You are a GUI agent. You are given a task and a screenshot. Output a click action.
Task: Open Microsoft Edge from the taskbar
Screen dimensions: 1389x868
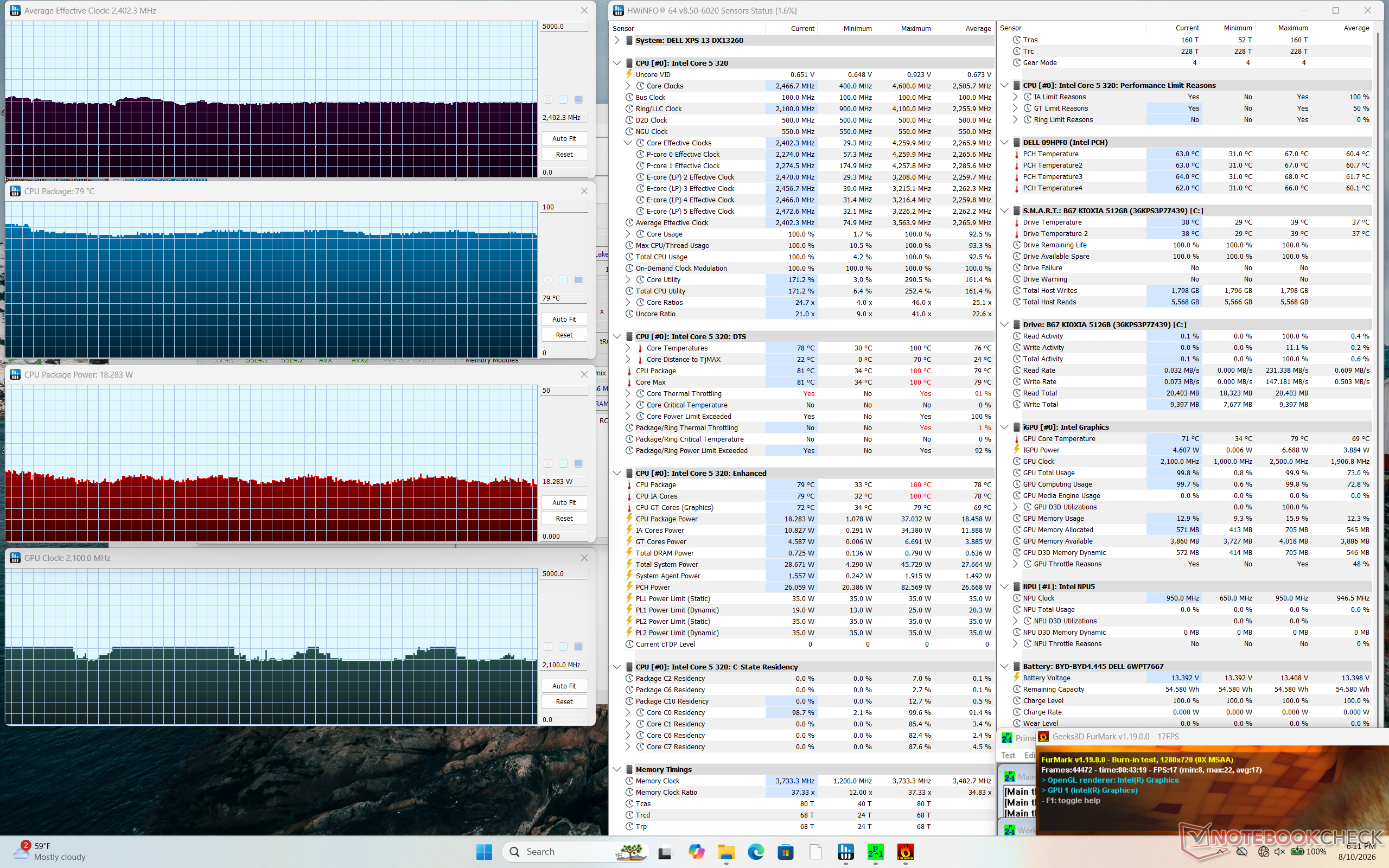[756, 852]
